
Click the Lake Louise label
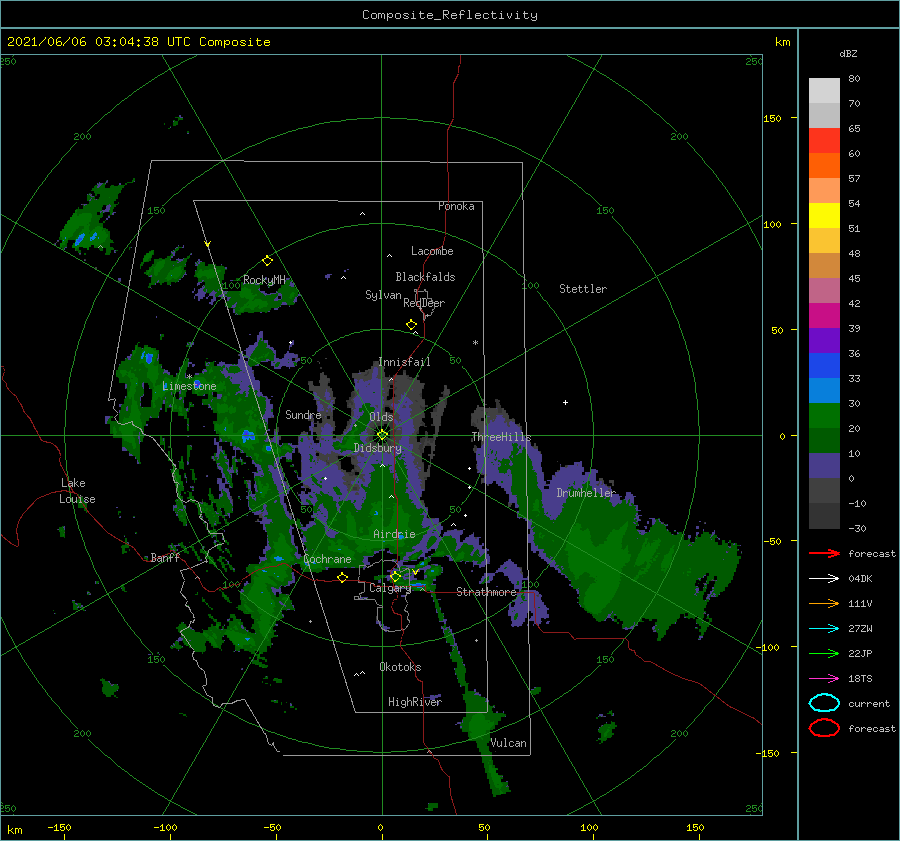point(77,491)
